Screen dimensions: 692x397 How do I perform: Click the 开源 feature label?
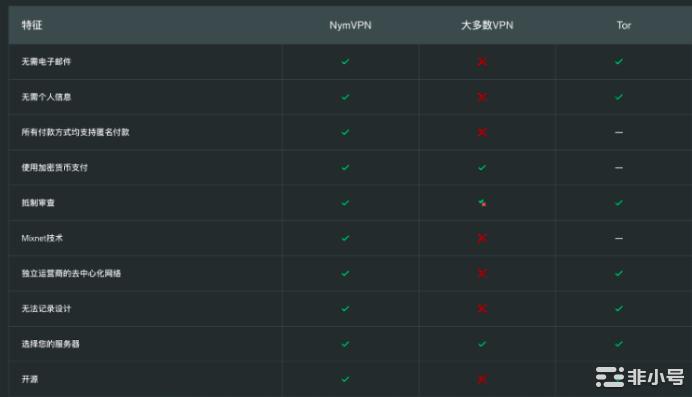pos(30,379)
